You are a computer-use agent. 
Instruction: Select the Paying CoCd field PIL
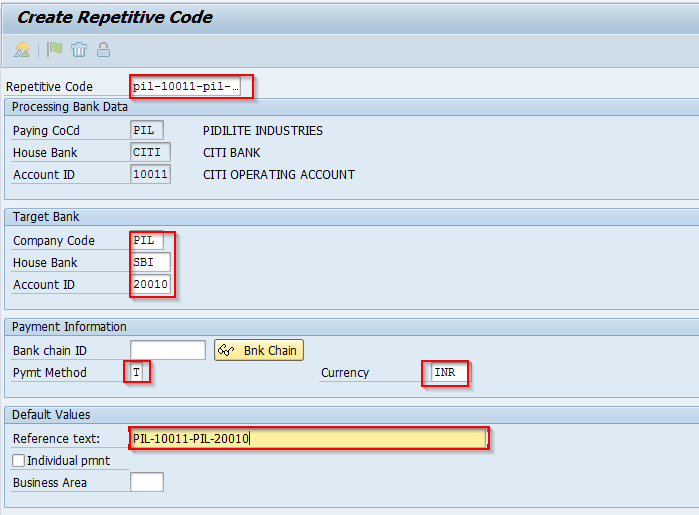point(147,130)
